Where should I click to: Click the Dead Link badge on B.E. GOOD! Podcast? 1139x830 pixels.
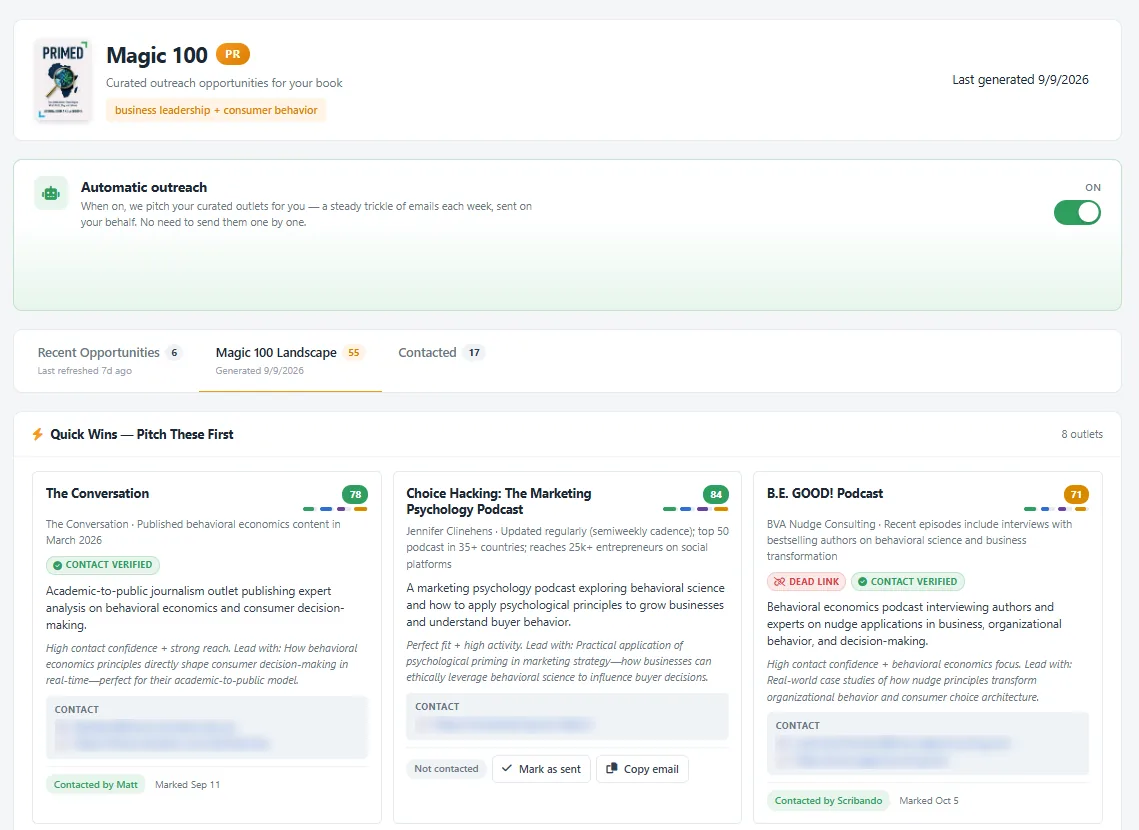[806, 582]
